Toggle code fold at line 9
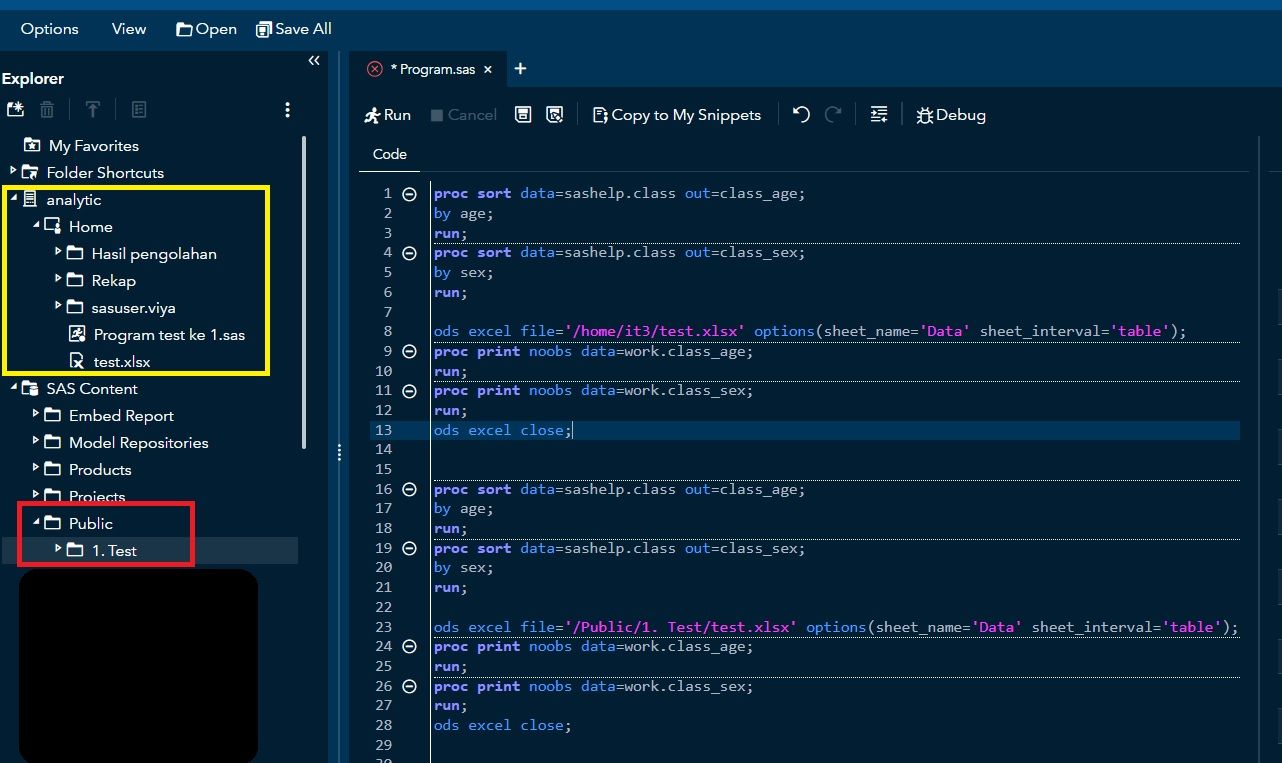The height and width of the screenshot is (763, 1282). pyautogui.click(x=409, y=352)
